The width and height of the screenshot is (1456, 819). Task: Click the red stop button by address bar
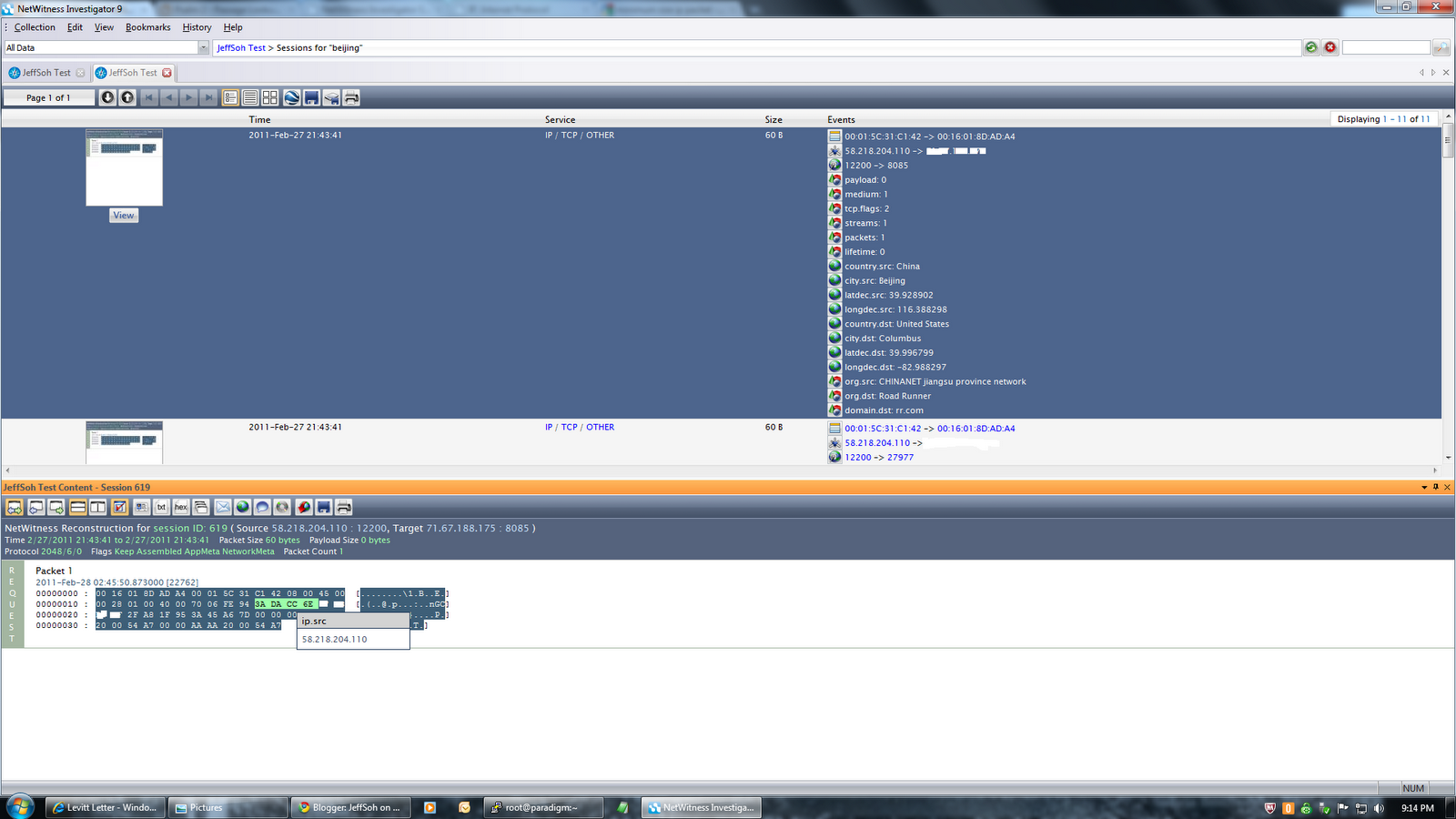[x=1330, y=47]
